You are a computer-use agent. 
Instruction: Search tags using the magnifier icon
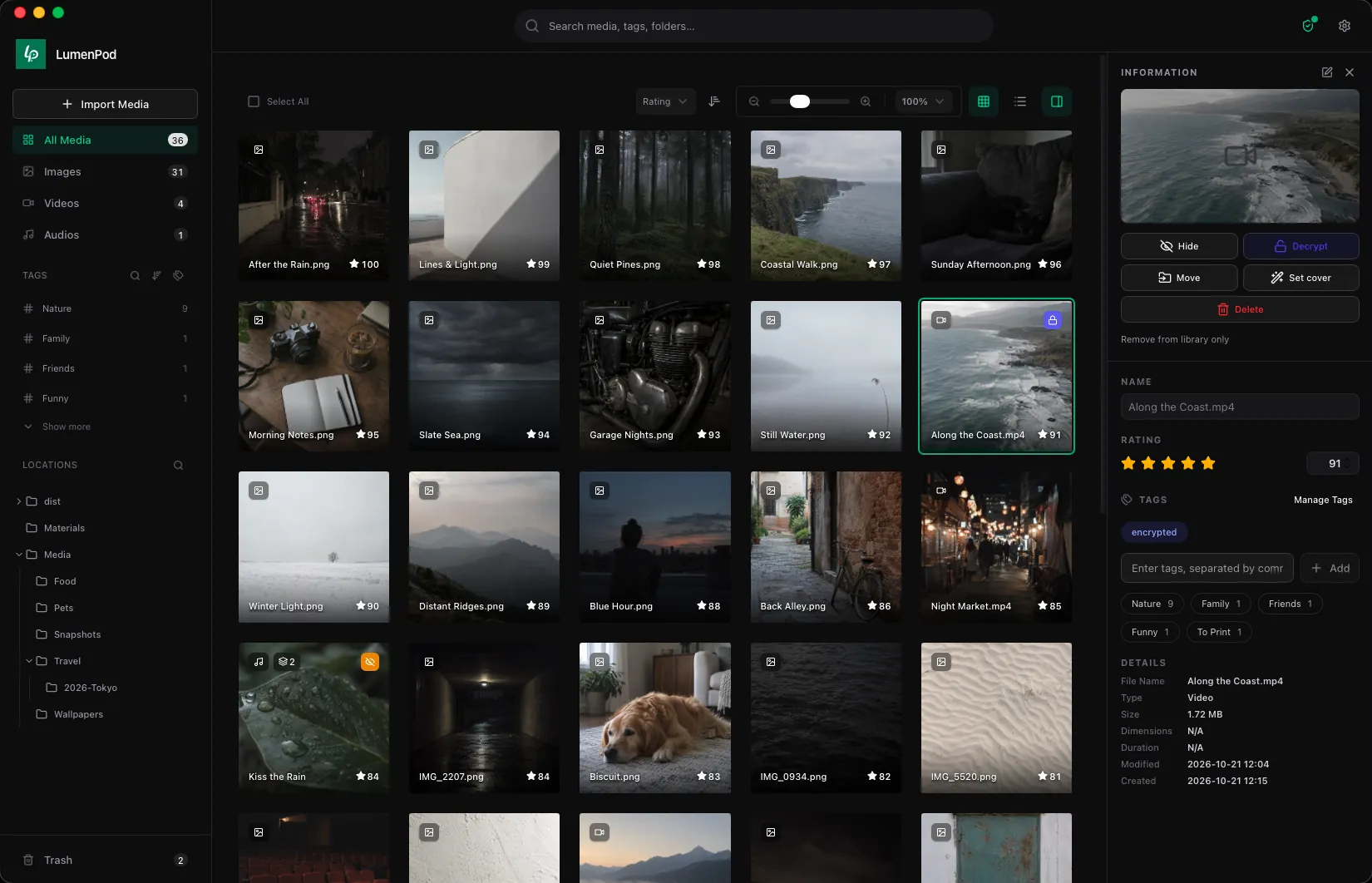click(x=135, y=275)
